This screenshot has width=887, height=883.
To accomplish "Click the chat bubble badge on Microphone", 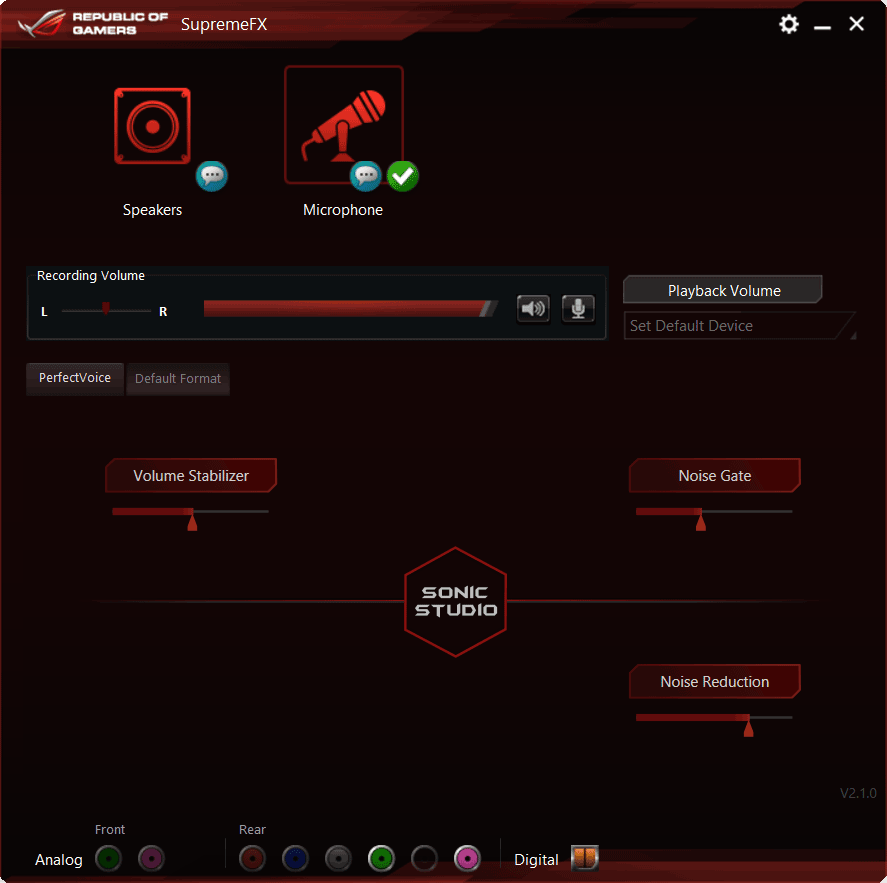I will (x=365, y=176).
